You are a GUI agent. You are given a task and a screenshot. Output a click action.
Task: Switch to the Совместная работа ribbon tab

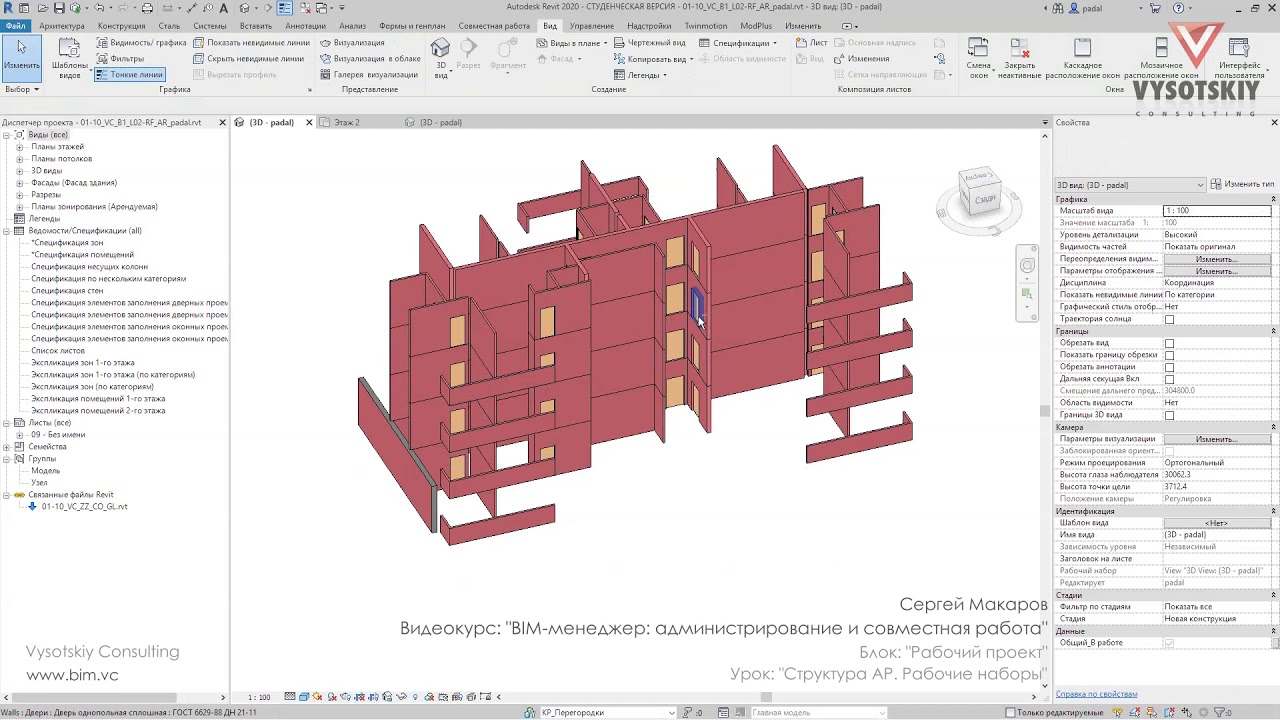494,26
